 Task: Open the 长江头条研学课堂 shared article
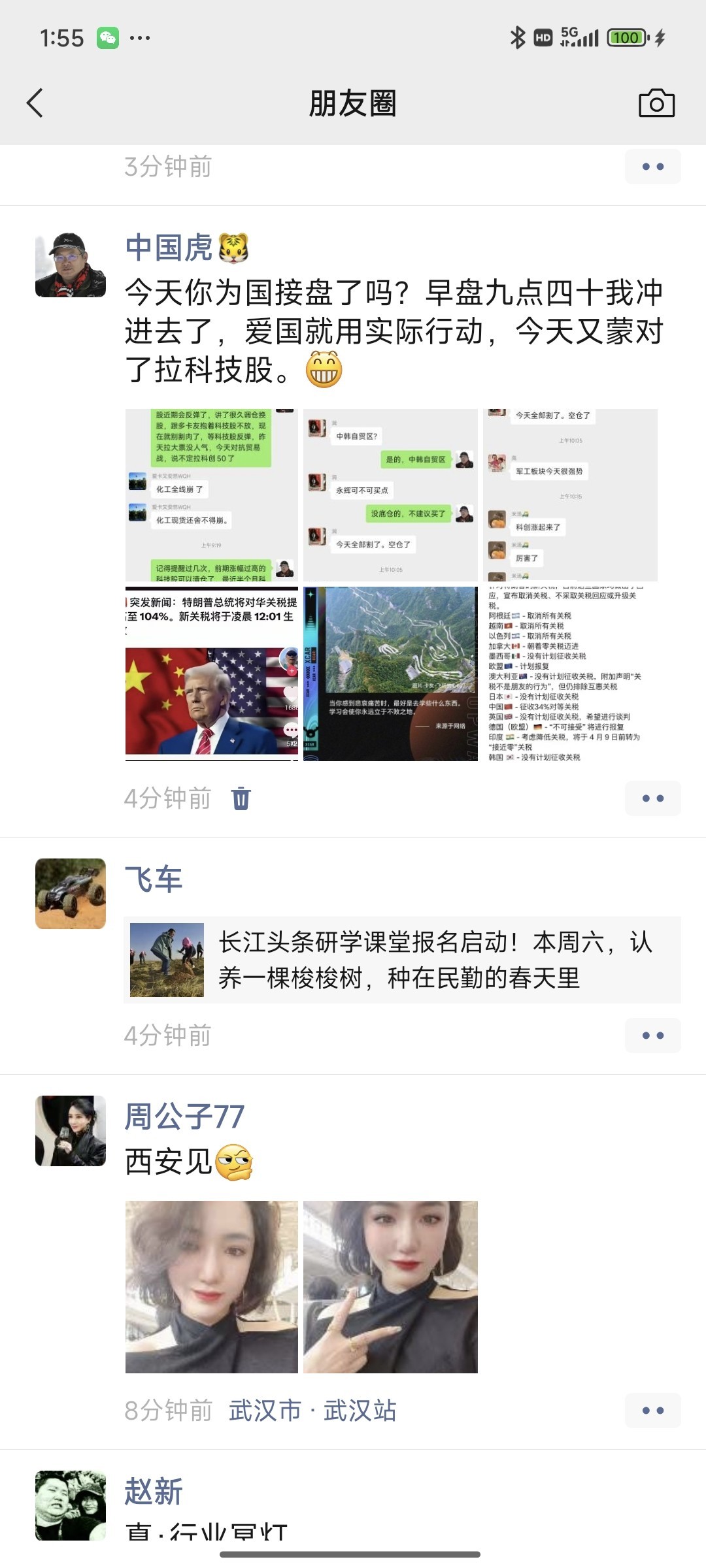point(402,960)
